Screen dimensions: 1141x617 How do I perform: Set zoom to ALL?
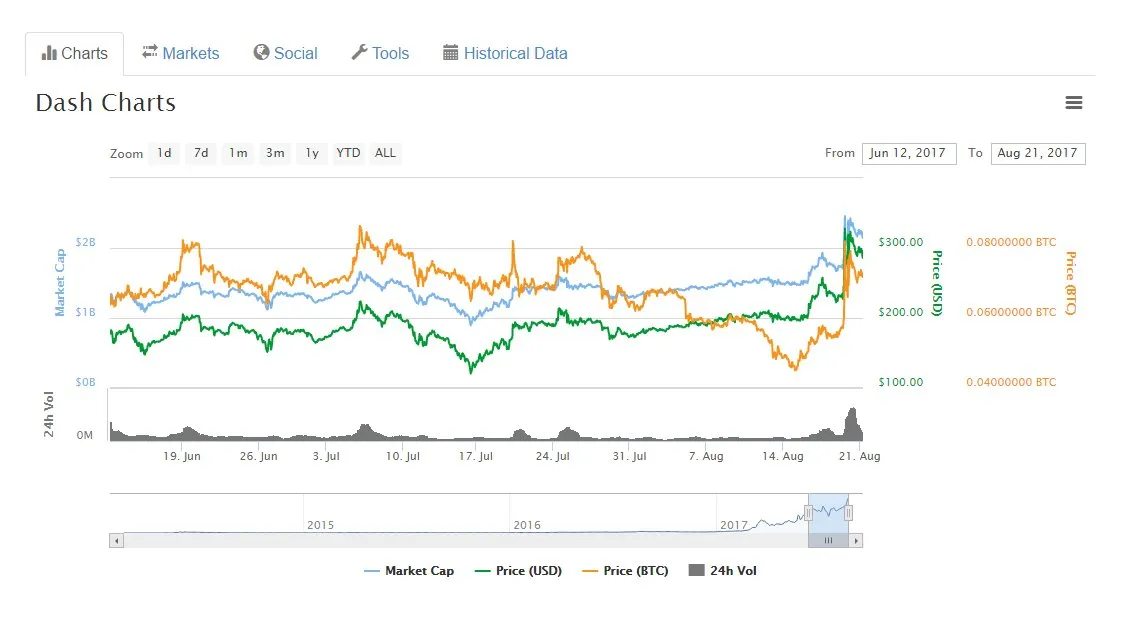pos(385,153)
